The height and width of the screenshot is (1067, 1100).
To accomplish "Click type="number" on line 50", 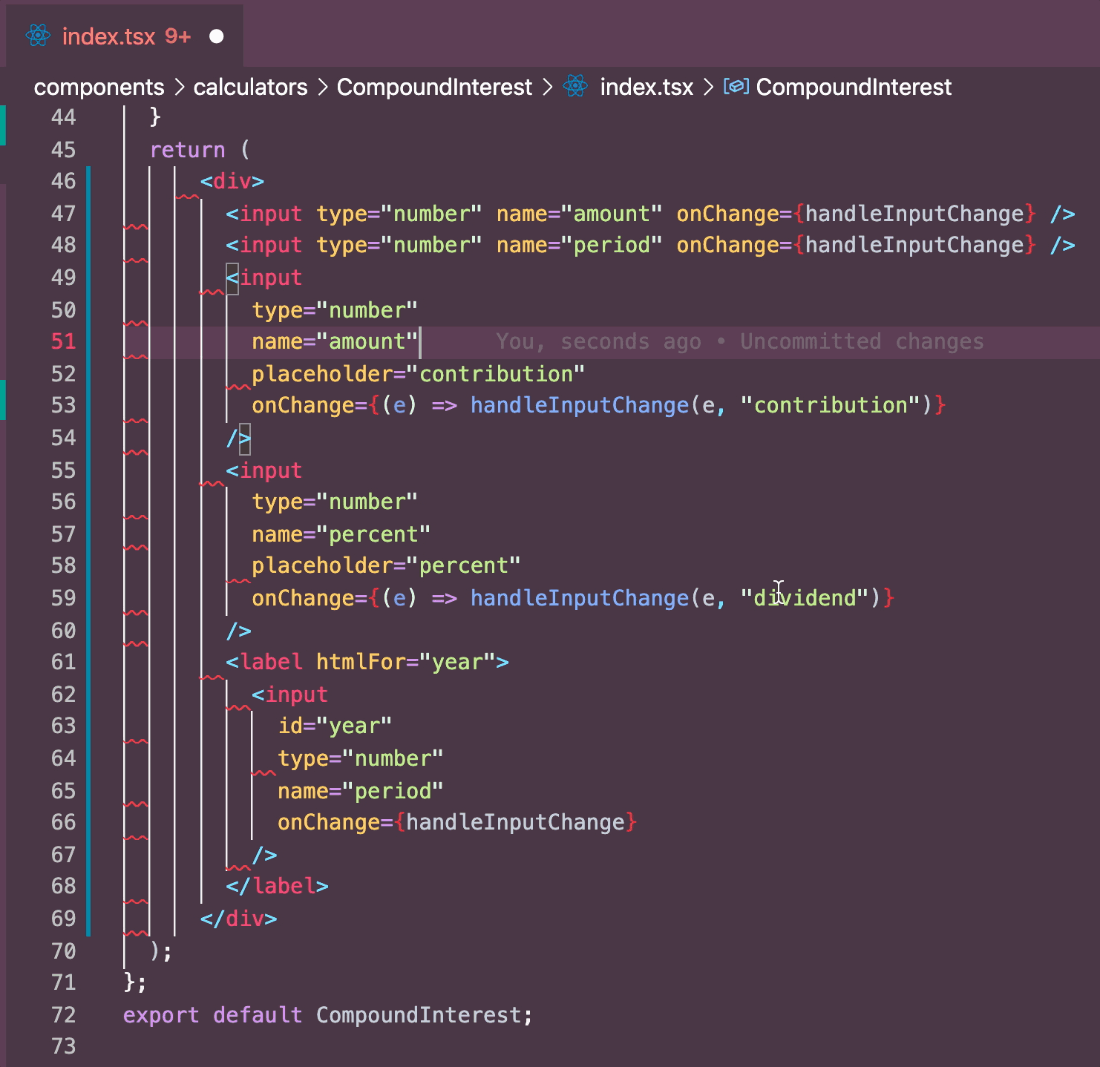I will 335,310.
